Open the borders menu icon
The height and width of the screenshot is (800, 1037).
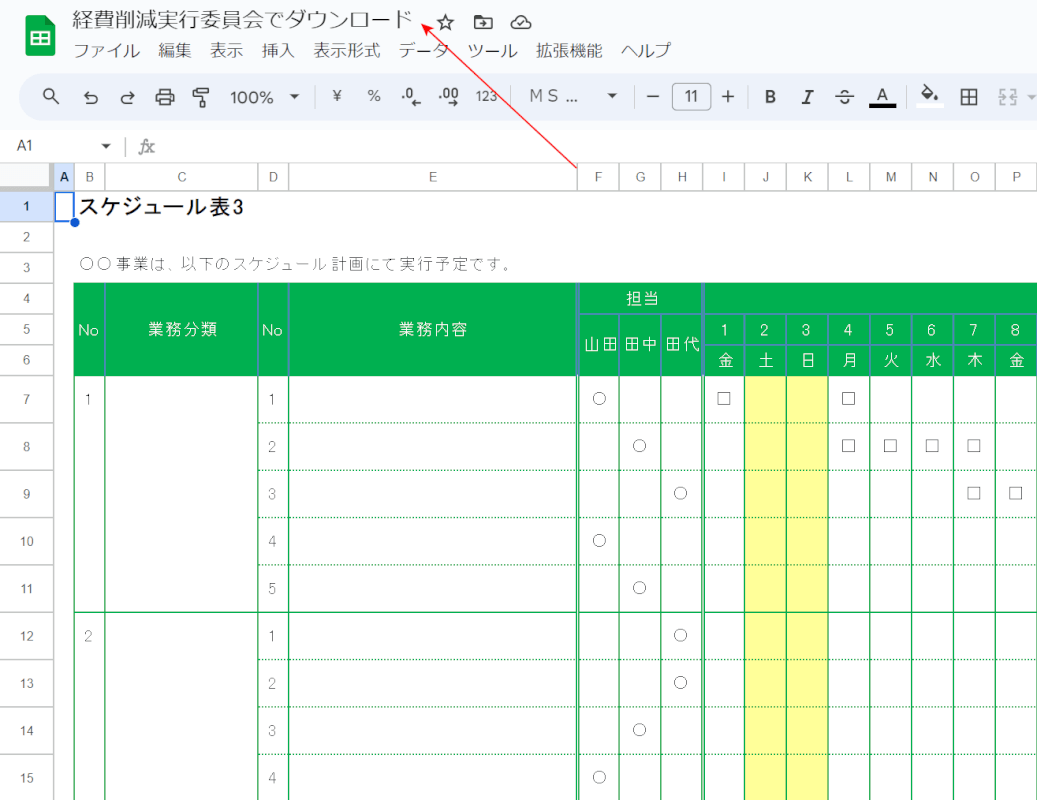pos(968,96)
